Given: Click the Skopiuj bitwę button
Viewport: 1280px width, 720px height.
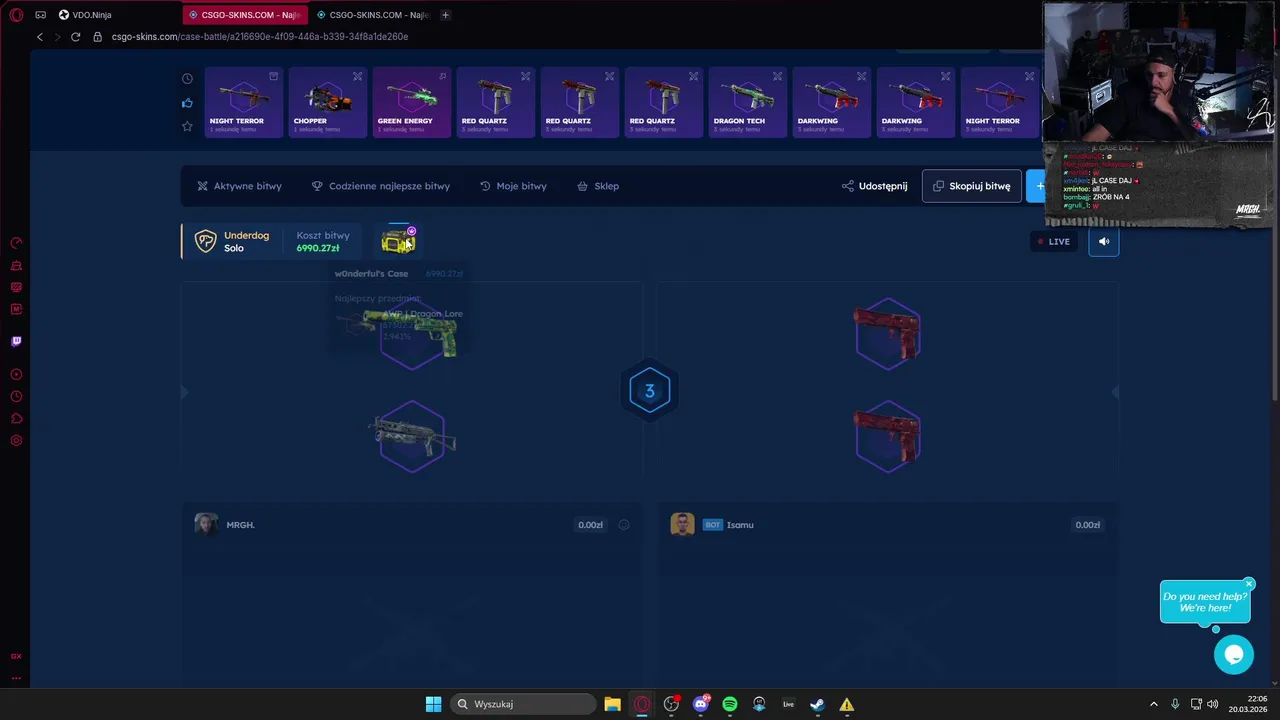Looking at the screenshot, I should [972, 186].
